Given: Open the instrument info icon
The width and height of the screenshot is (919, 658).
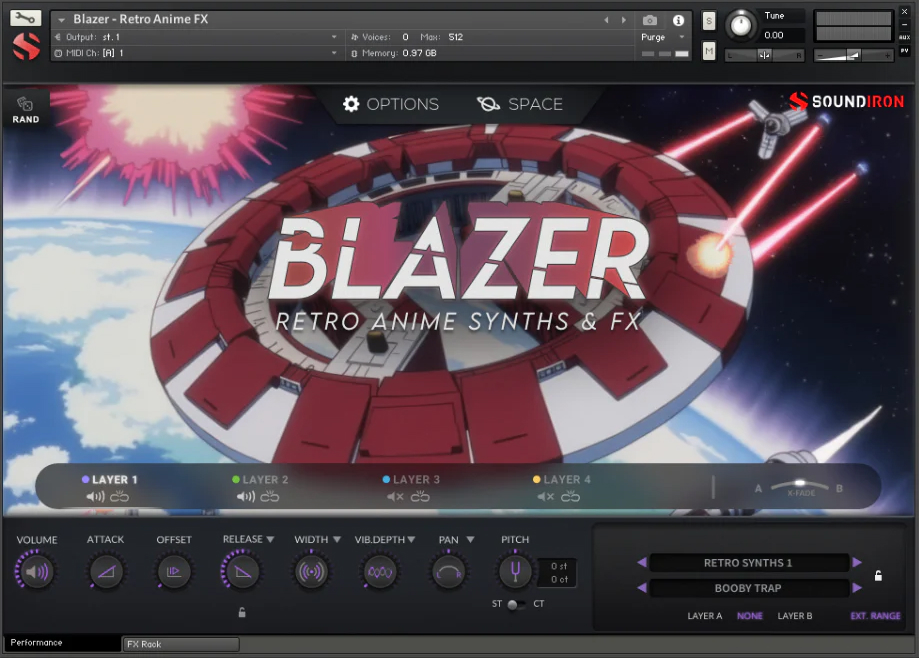Looking at the screenshot, I should point(678,21).
